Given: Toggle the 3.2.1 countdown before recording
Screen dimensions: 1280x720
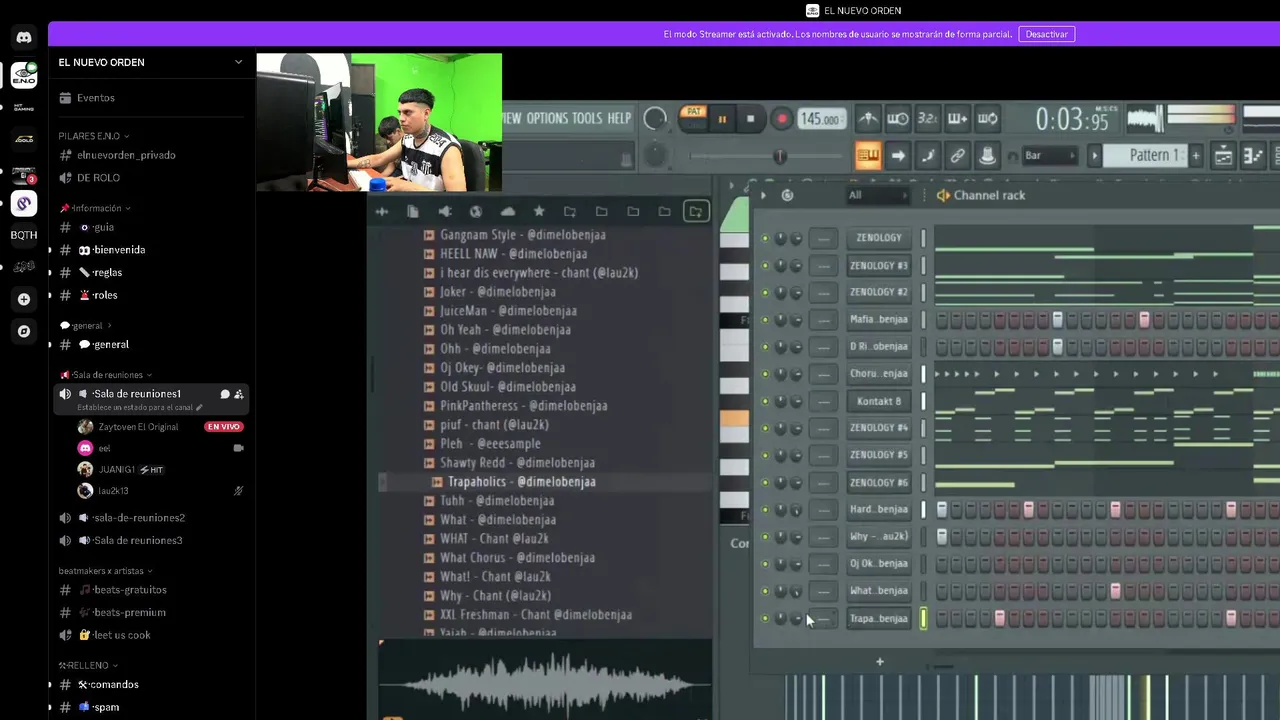Looking at the screenshot, I should coord(928,119).
